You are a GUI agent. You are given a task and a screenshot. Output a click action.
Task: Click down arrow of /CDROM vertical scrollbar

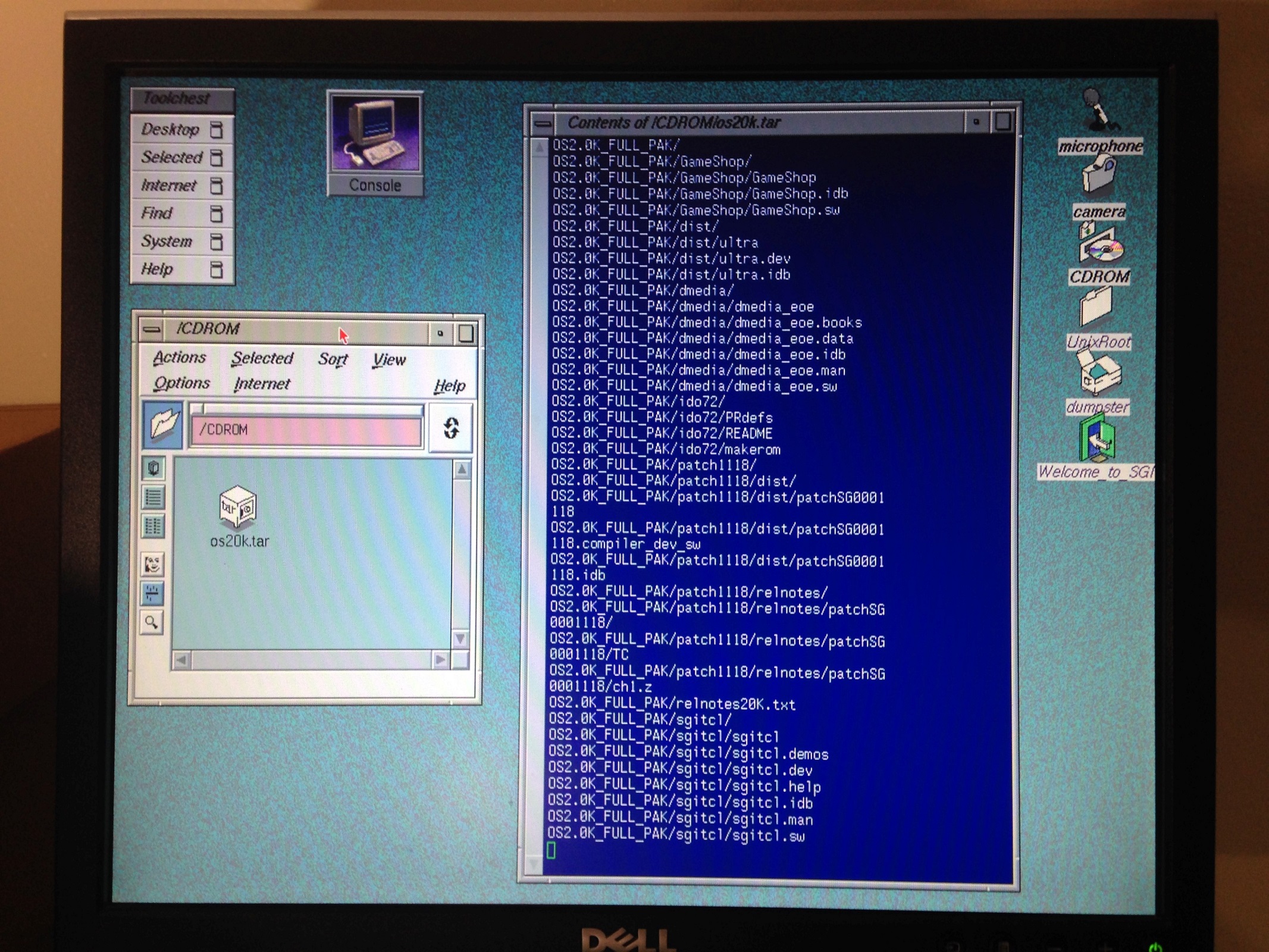(x=460, y=640)
